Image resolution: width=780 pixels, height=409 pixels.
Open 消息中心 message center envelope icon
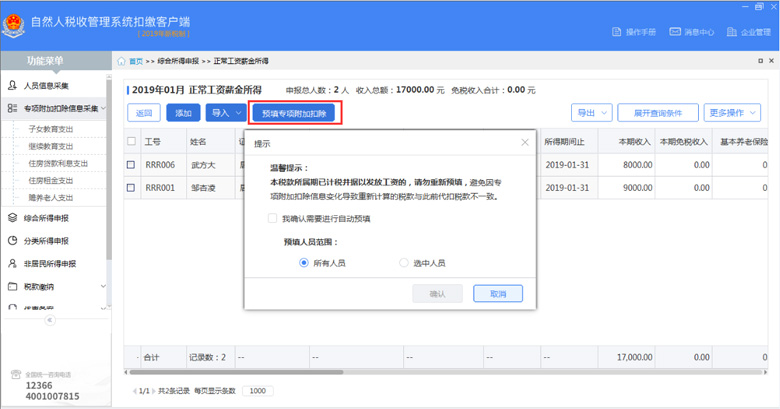point(676,32)
